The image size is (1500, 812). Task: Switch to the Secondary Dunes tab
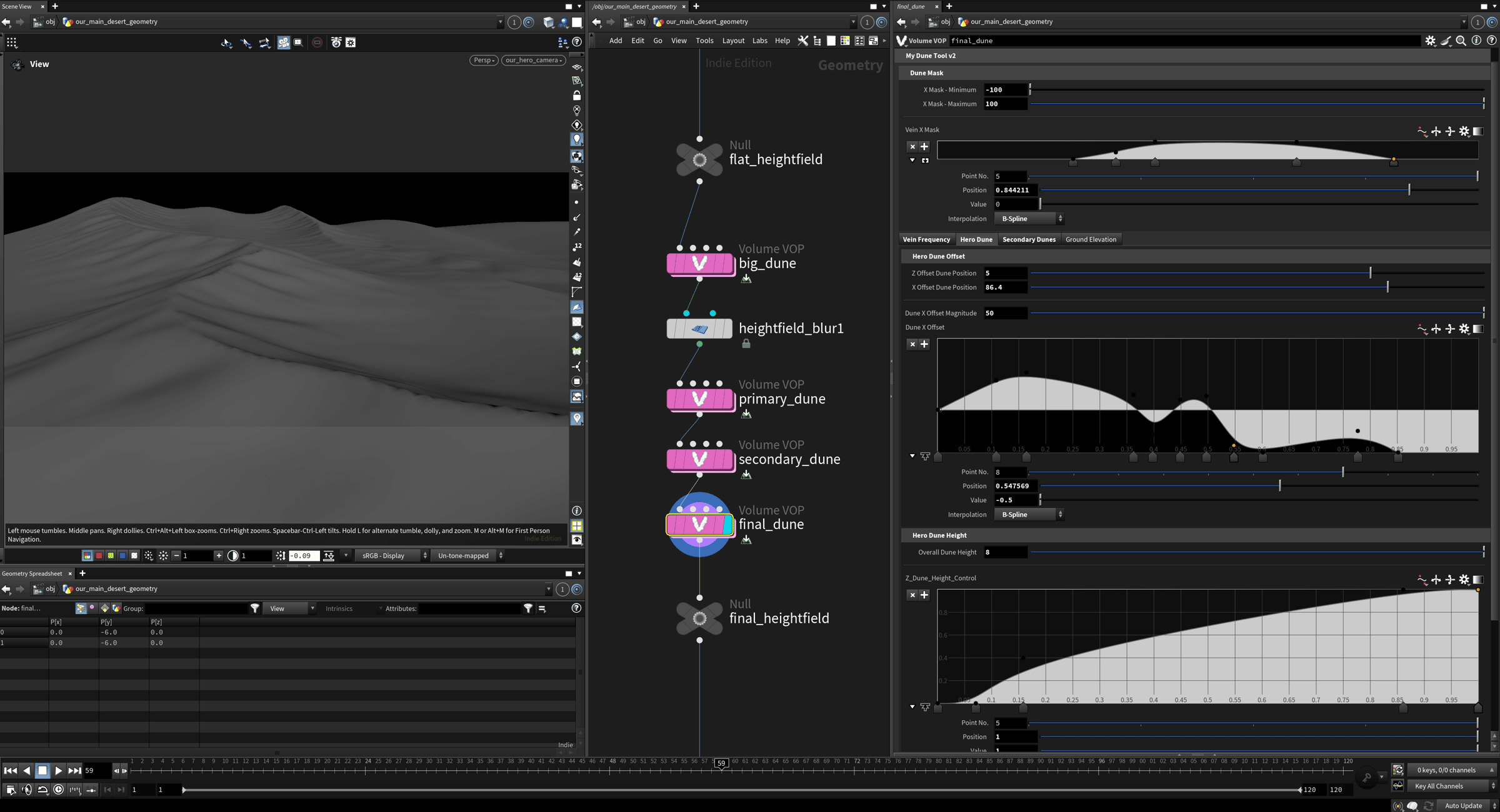[1028, 239]
